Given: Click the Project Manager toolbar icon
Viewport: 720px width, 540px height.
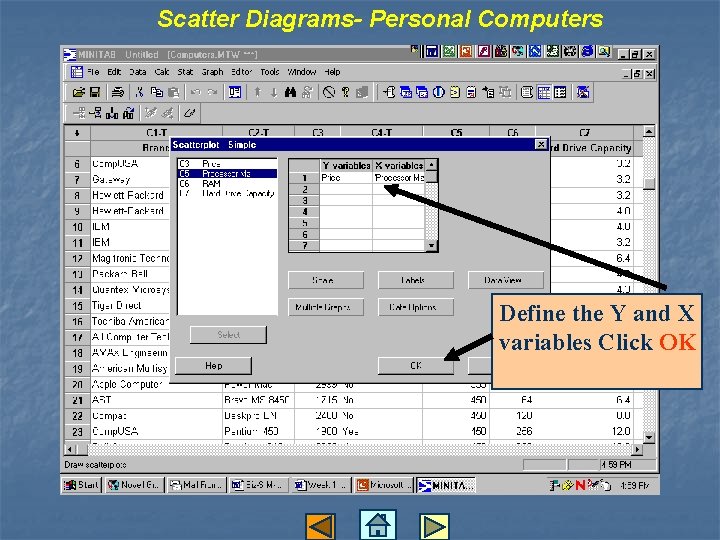Looking at the screenshot, I should pyautogui.click(x=560, y=92).
